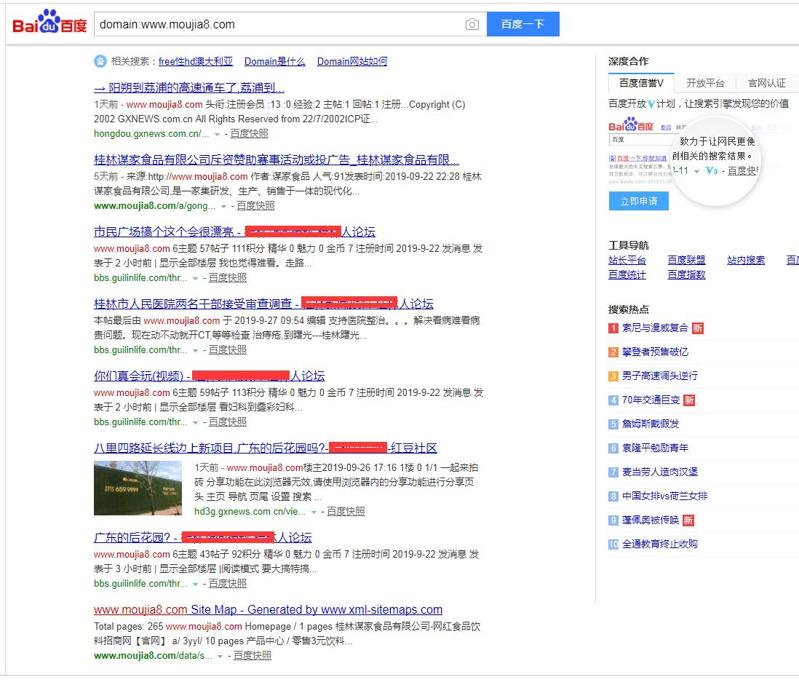The height and width of the screenshot is (685, 799).
Task: Focus the search field containing domain:www.moujia8.com
Action: click(290, 24)
